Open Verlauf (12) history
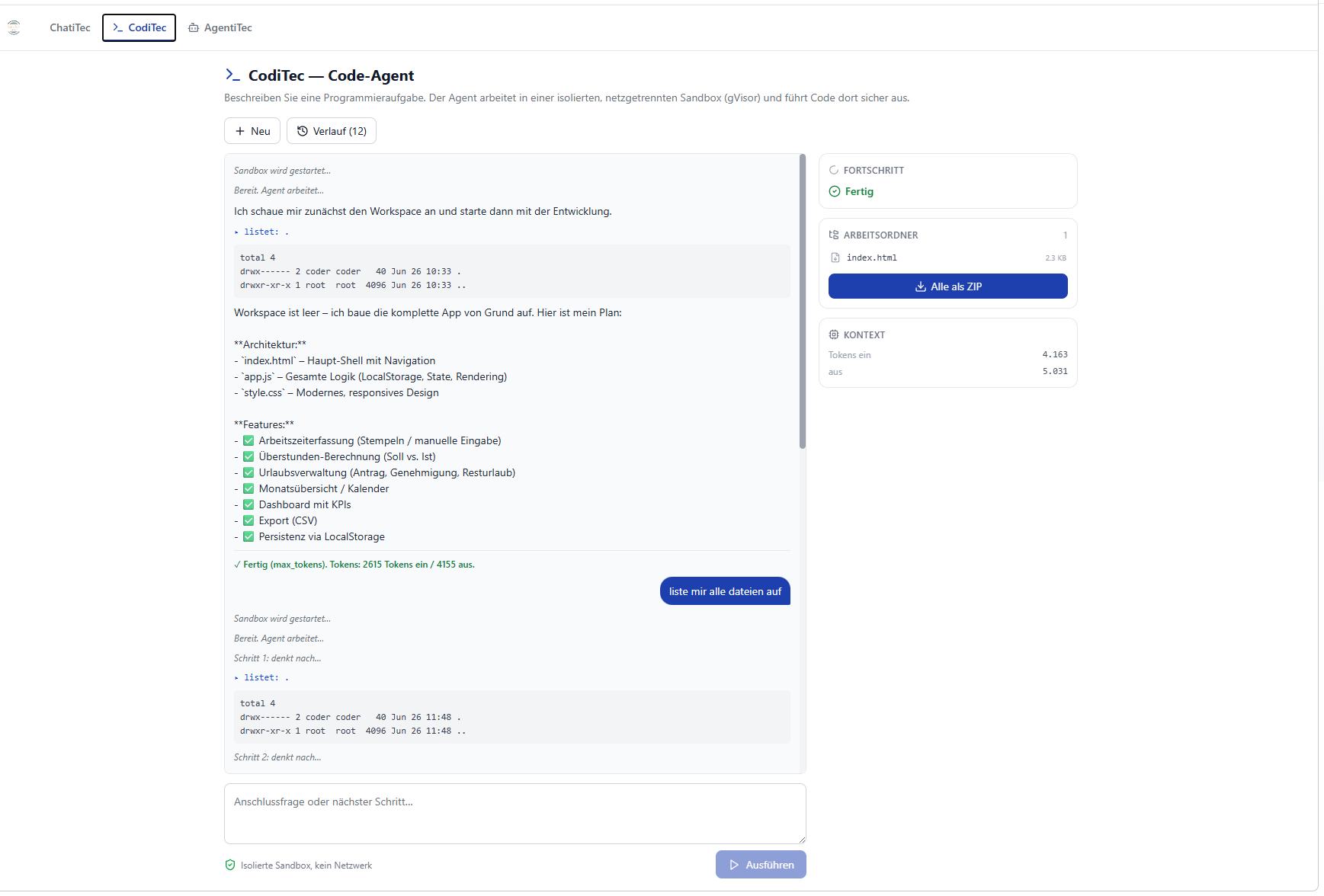 [x=332, y=131]
